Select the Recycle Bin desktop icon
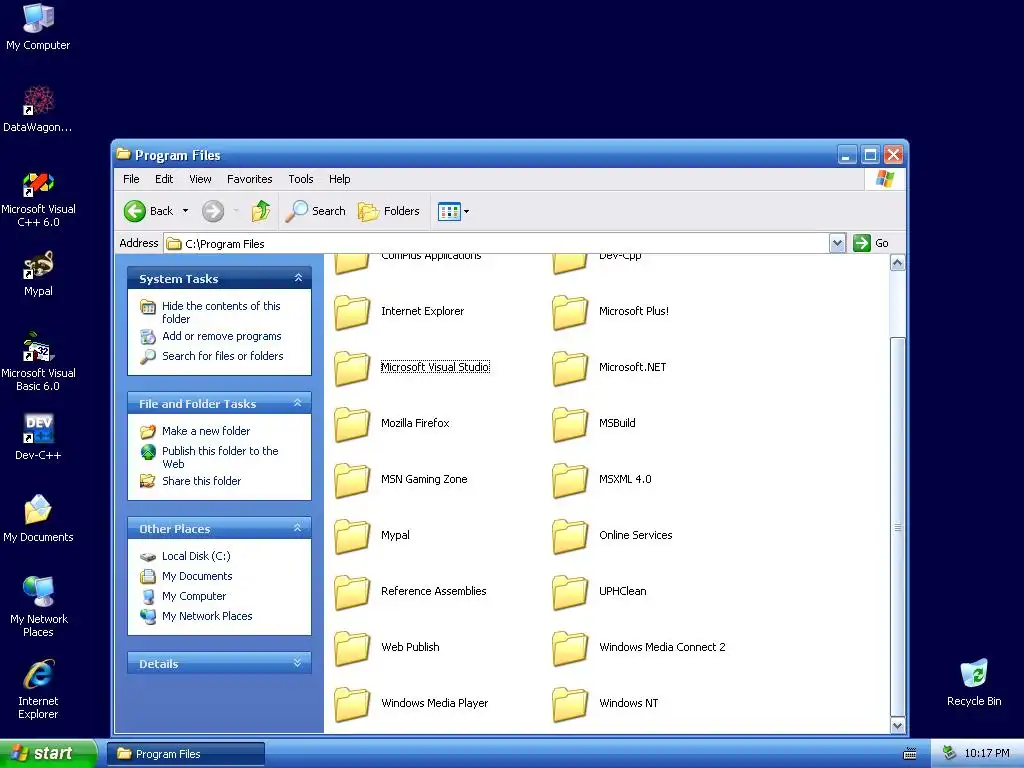Screen dimensions: 1024x768 coord(974,675)
